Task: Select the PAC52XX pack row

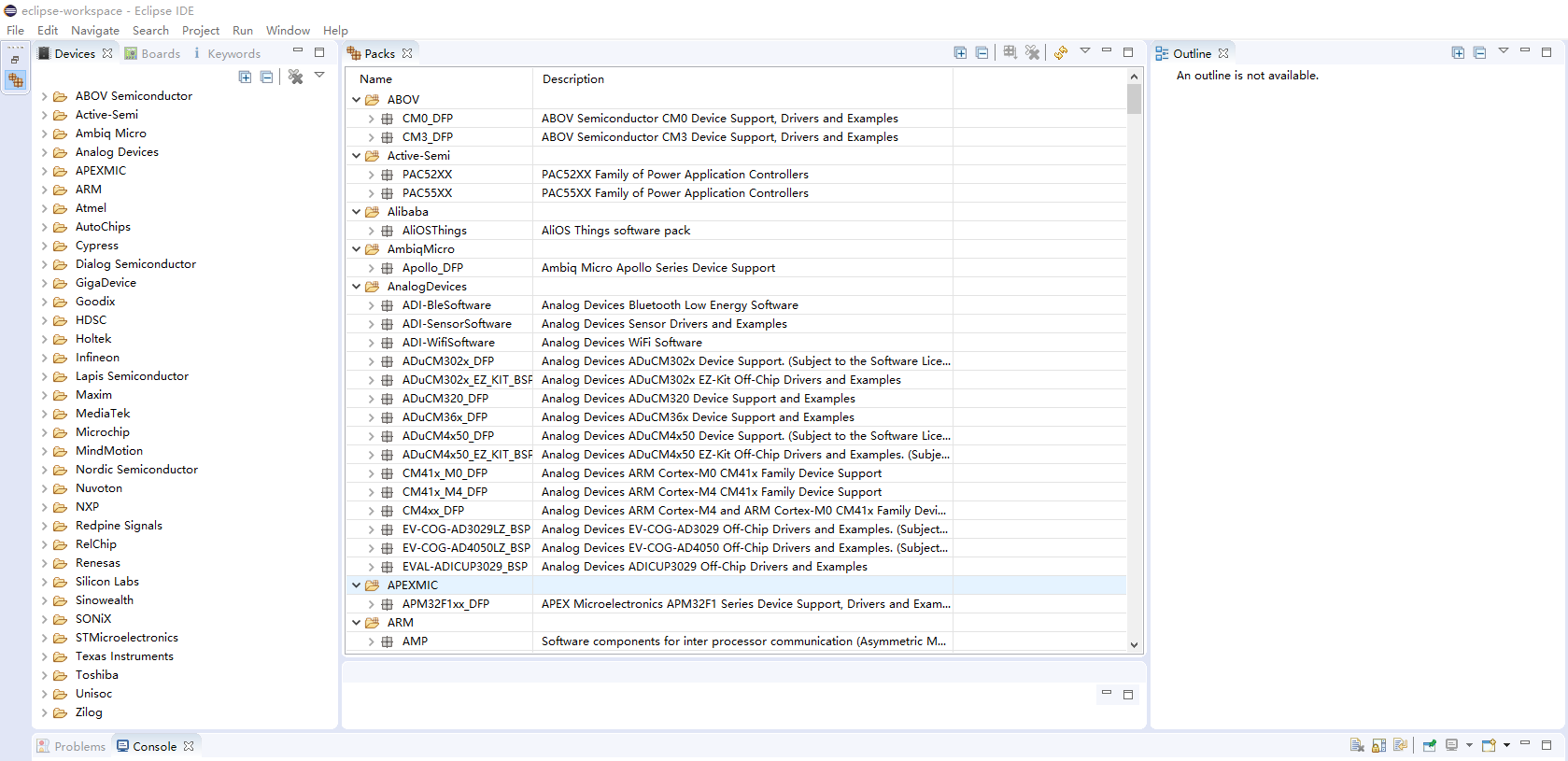Action: coord(736,175)
